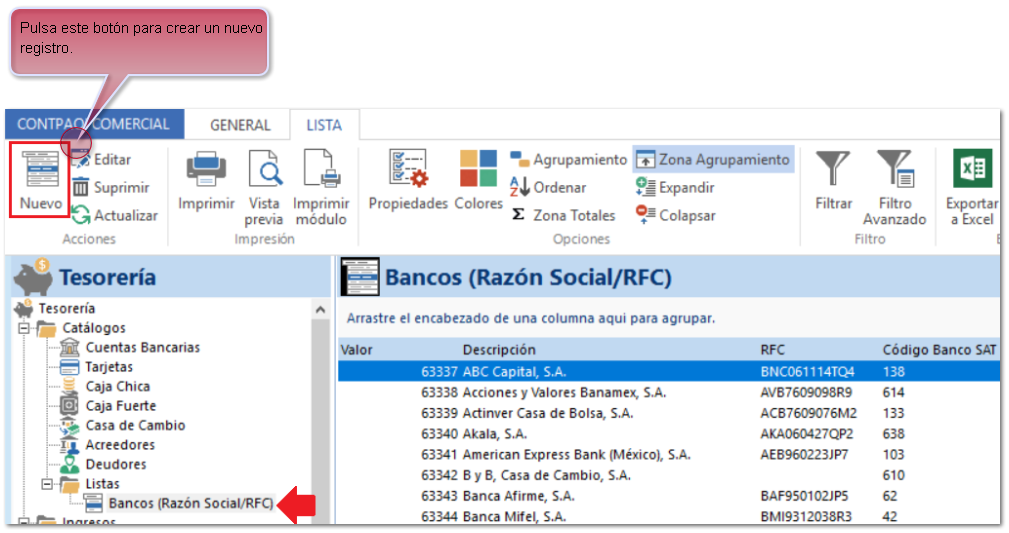Select the row ABC Capital, S.A.
1009x533 pixels.
tap(669, 371)
